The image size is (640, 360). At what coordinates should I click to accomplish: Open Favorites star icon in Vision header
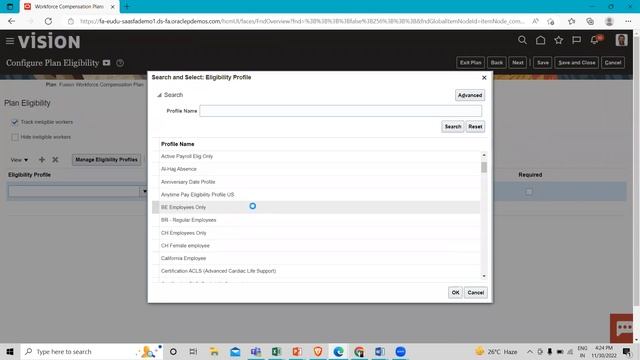tap(558, 40)
